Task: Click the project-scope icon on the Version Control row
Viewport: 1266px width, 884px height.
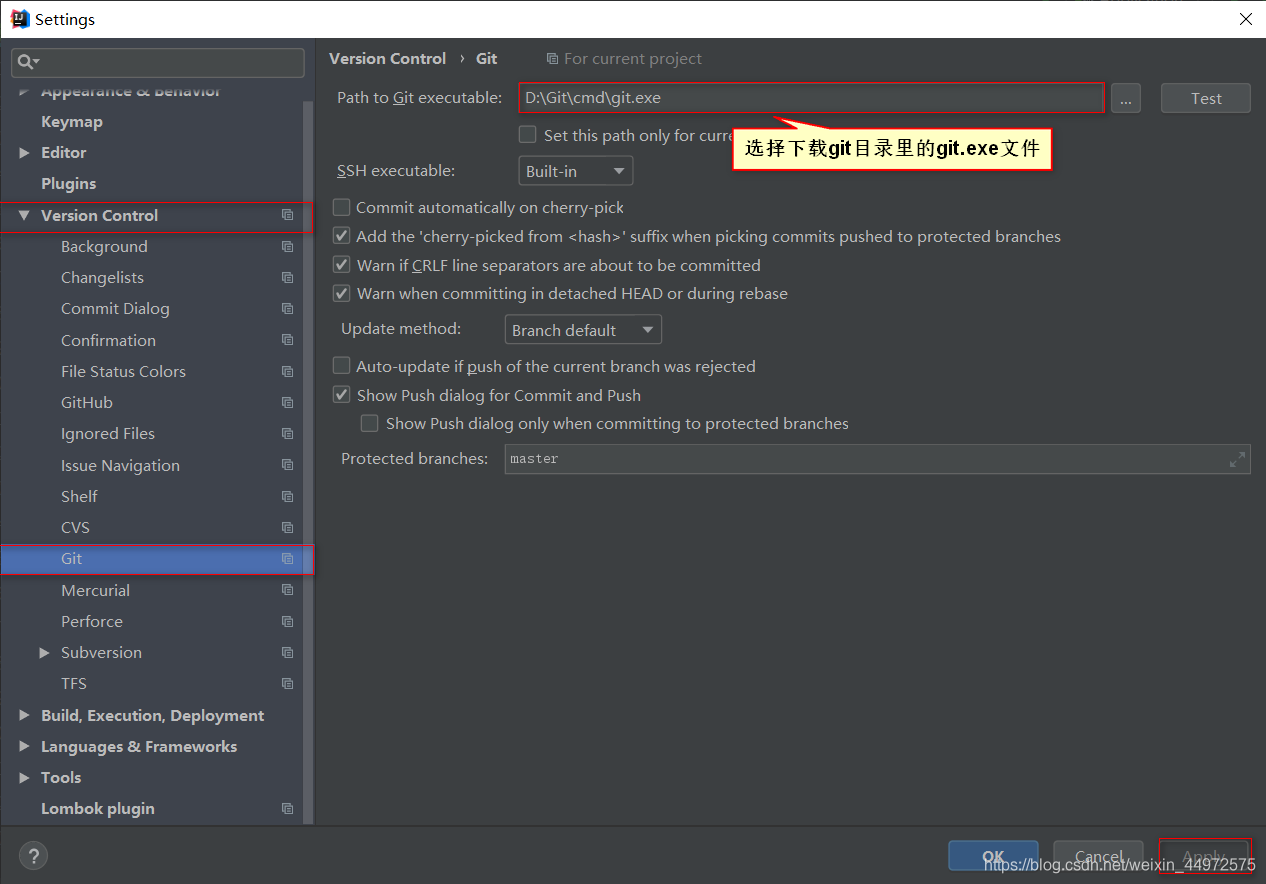Action: pyautogui.click(x=288, y=215)
